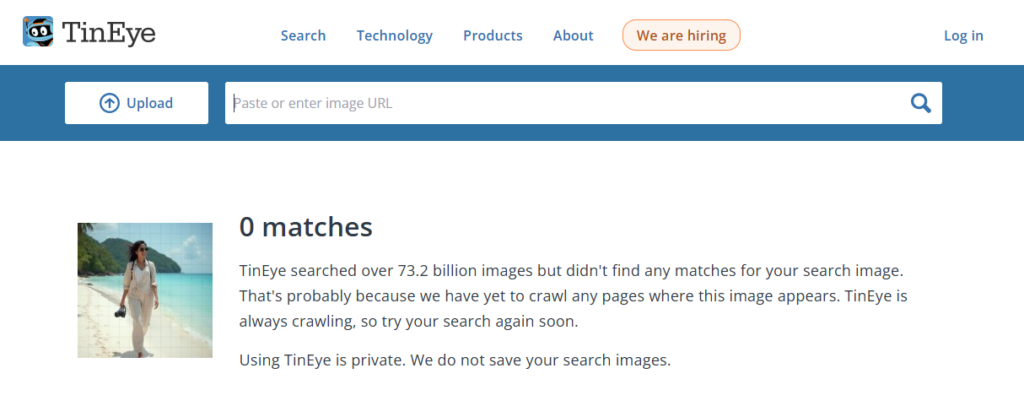Click the TinEye wordmark text

108,34
